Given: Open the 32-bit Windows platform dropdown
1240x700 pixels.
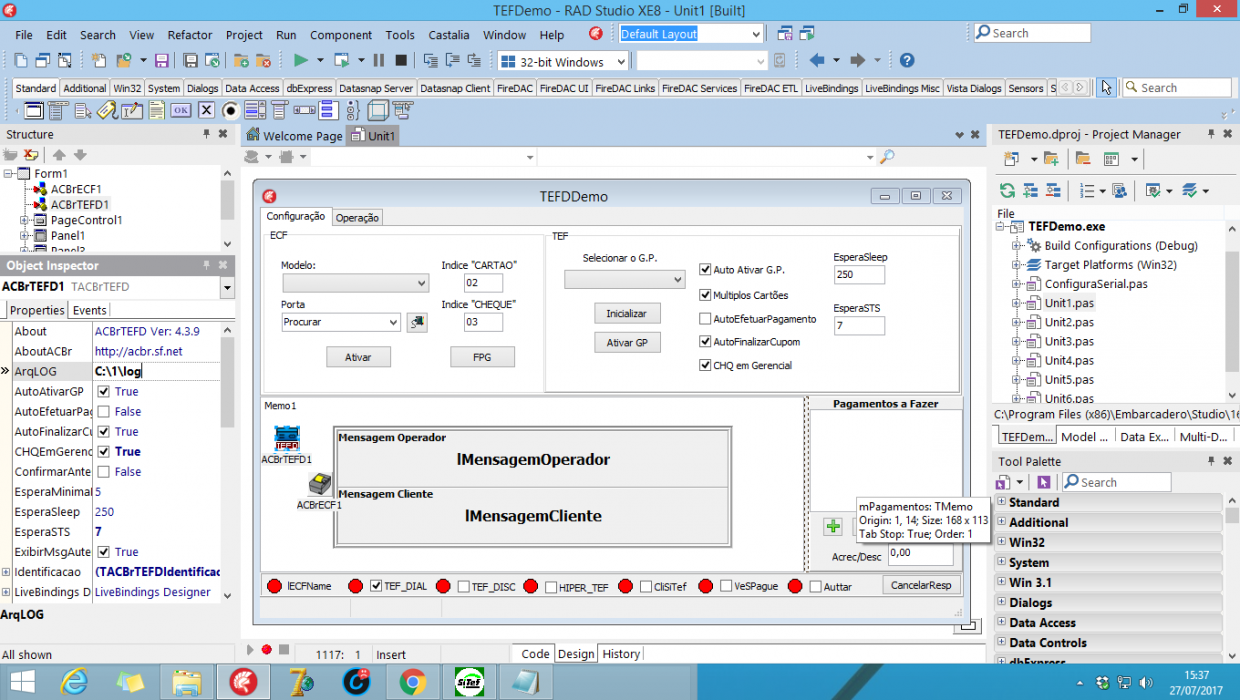Looking at the screenshot, I should point(620,62).
